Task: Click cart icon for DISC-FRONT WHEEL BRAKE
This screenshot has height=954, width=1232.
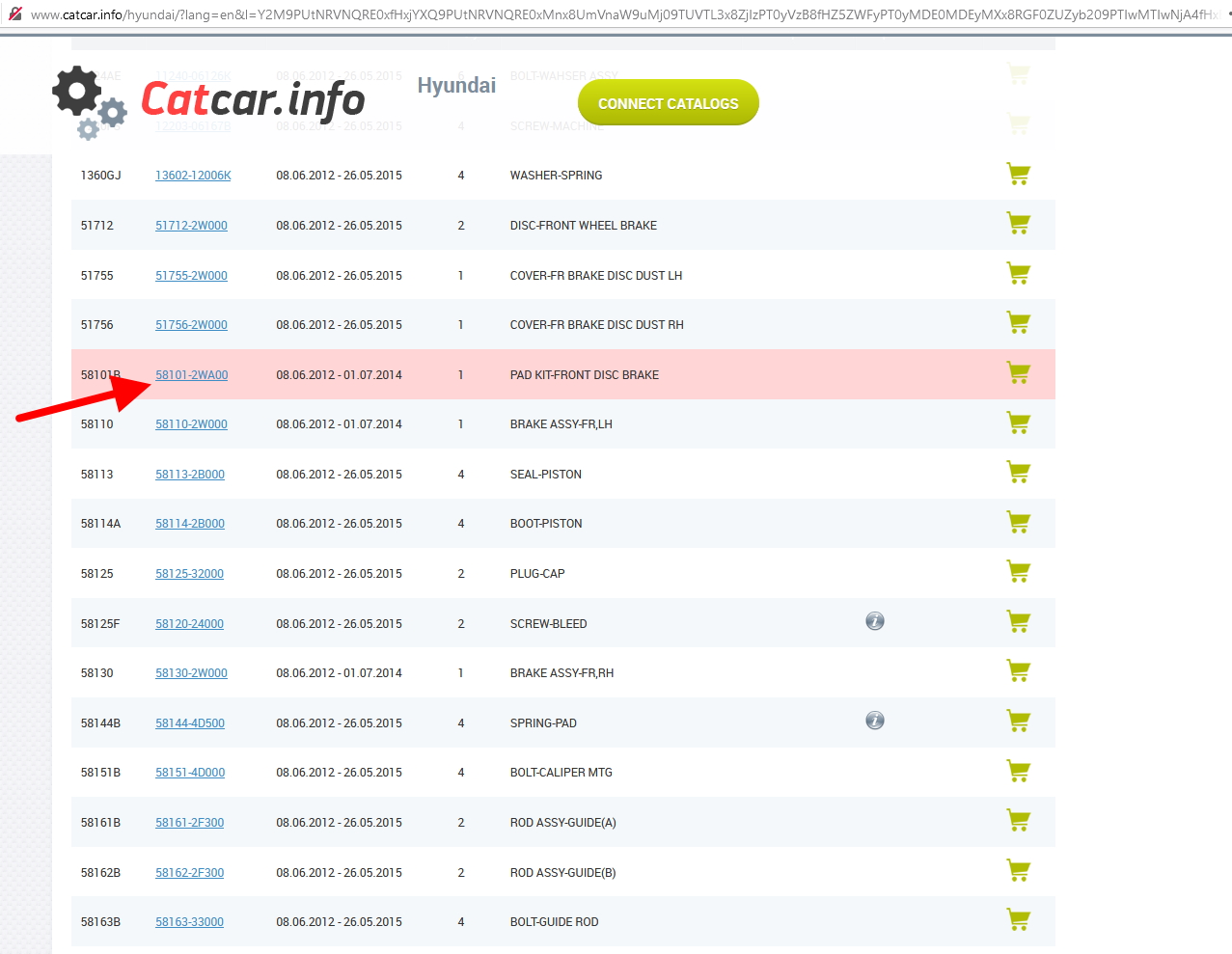Action: click(1018, 224)
